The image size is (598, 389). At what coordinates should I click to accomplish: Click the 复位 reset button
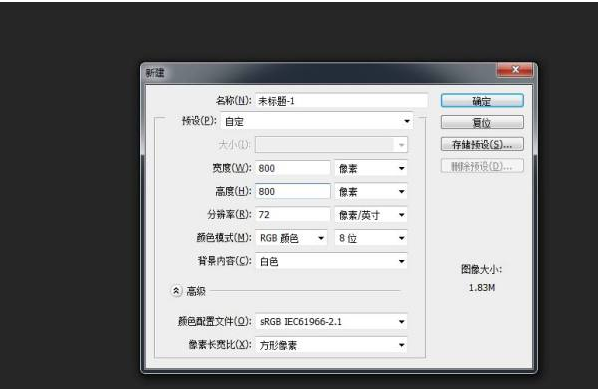pos(482,123)
